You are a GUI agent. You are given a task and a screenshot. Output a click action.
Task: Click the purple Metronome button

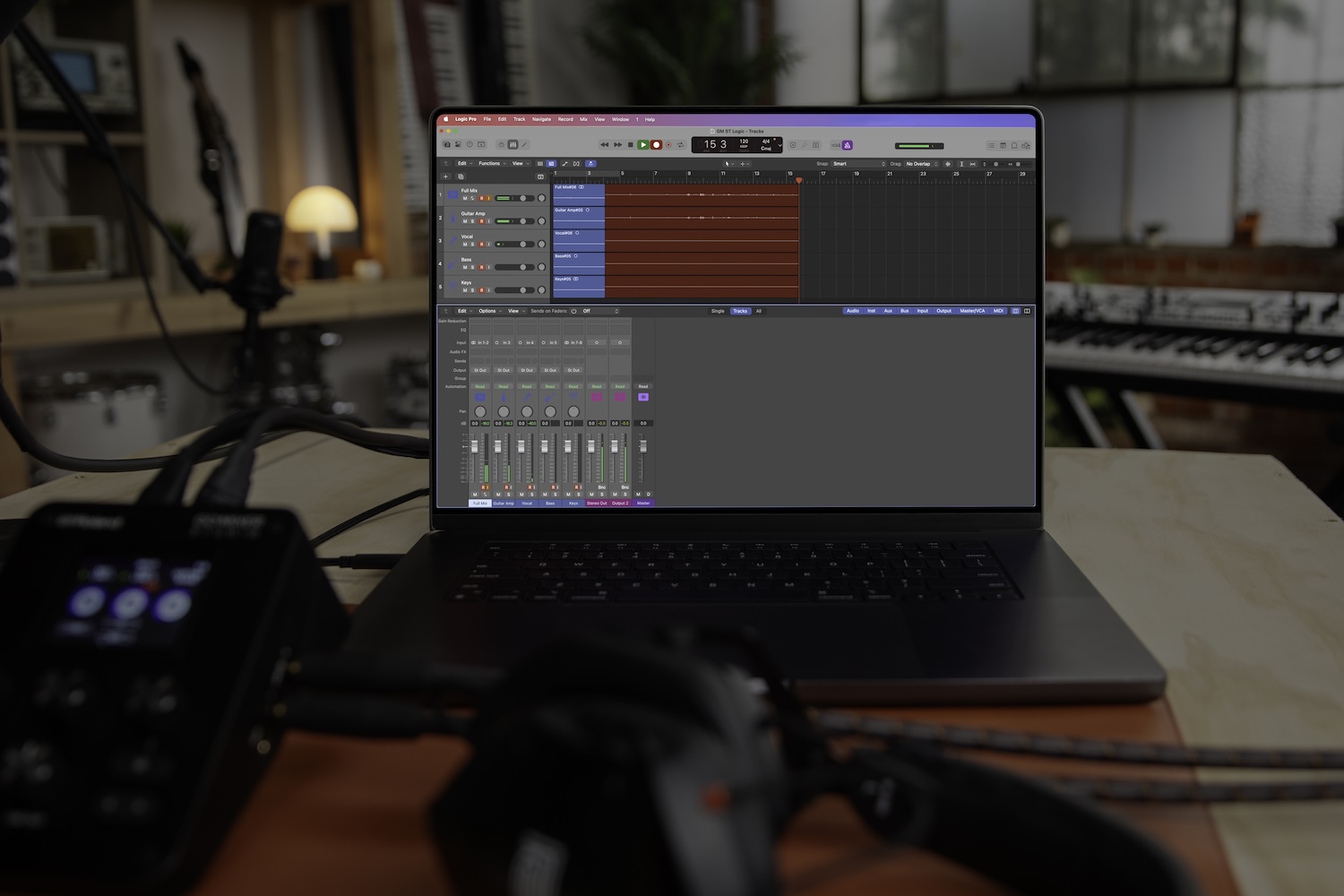click(848, 145)
